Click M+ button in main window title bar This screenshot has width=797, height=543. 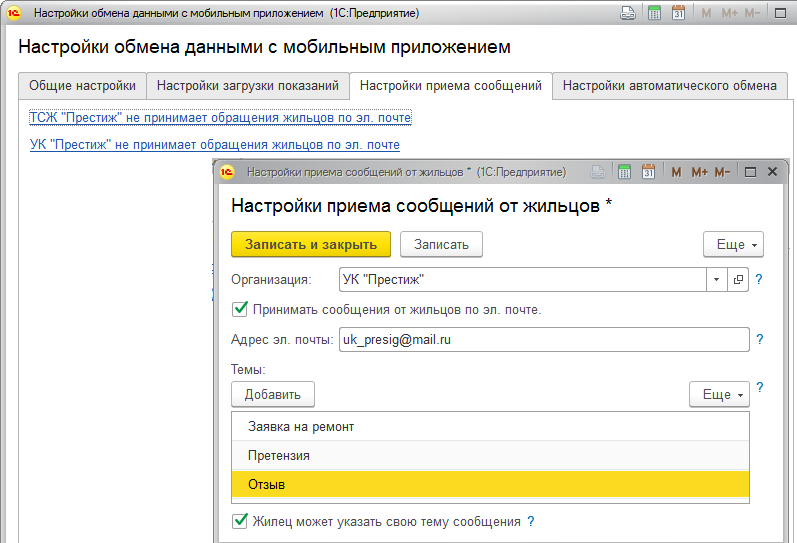[x=729, y=13]
